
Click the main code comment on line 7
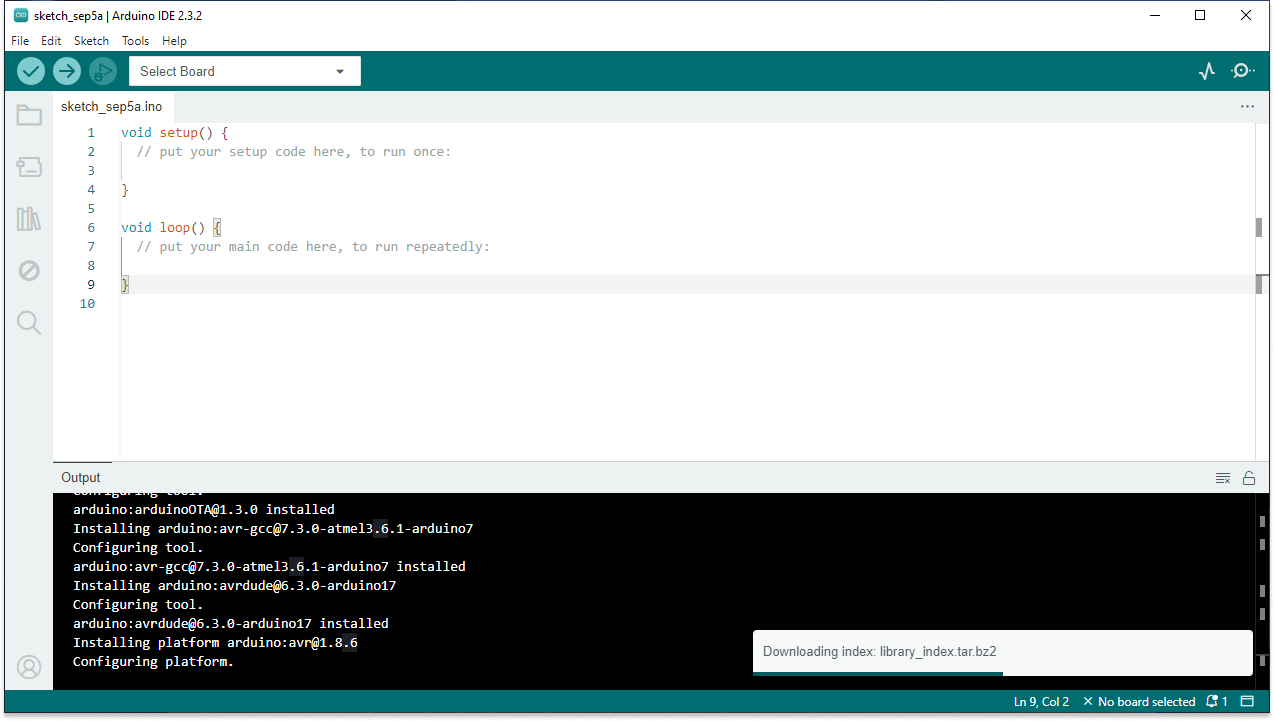313,247
